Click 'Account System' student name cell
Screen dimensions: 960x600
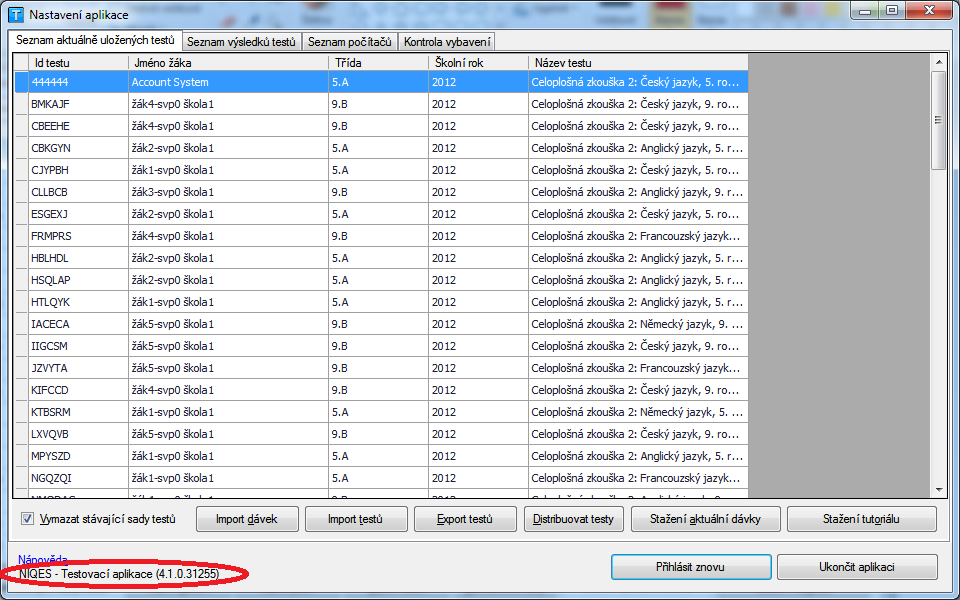[x=228, y=82]
